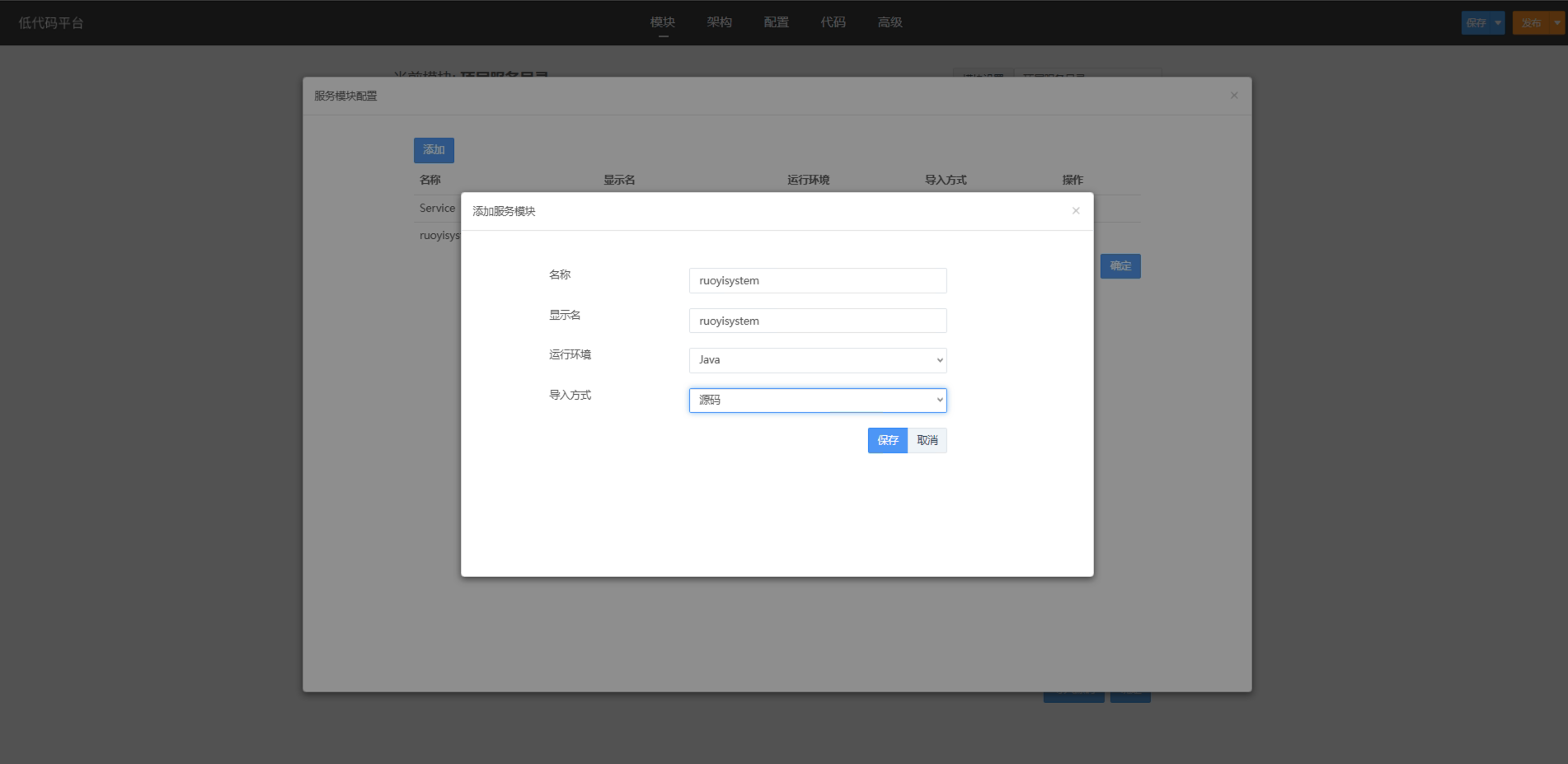Click the 低代码平台 logo title
This screenshot has height=764, width=1568.
click(x=51, y=23)
